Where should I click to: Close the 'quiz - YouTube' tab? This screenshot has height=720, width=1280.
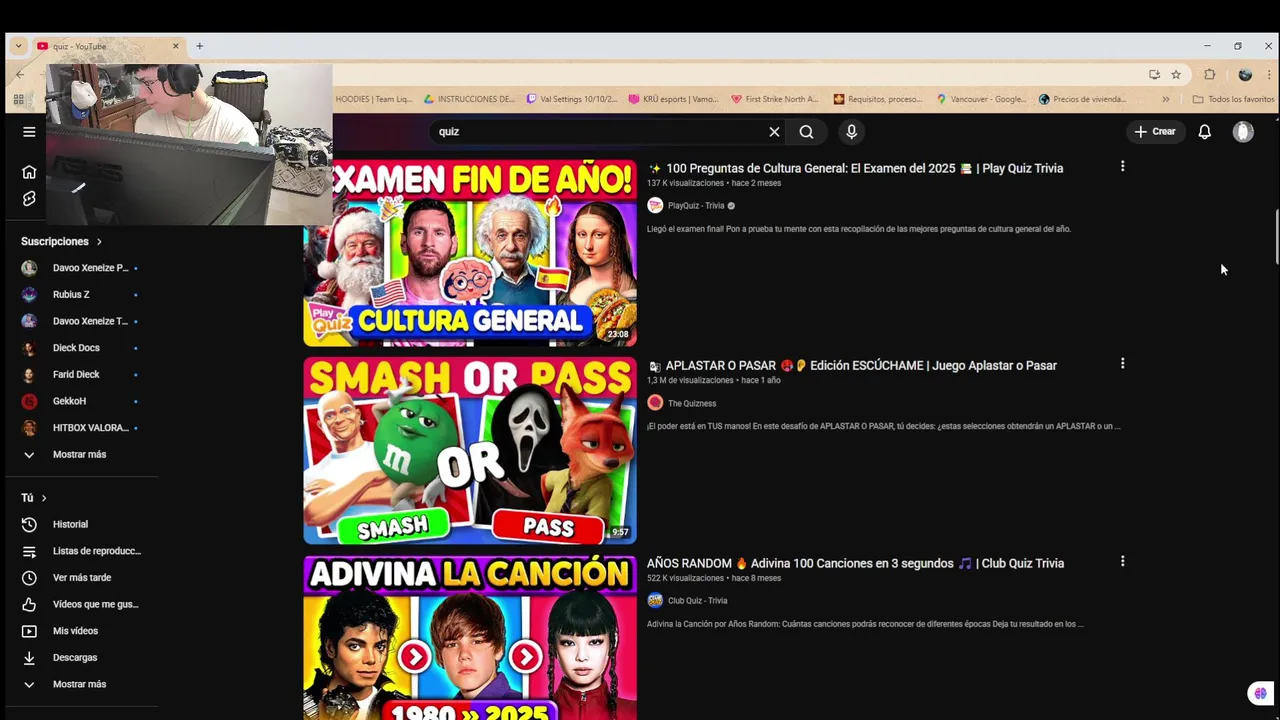[x=176, y=46]
